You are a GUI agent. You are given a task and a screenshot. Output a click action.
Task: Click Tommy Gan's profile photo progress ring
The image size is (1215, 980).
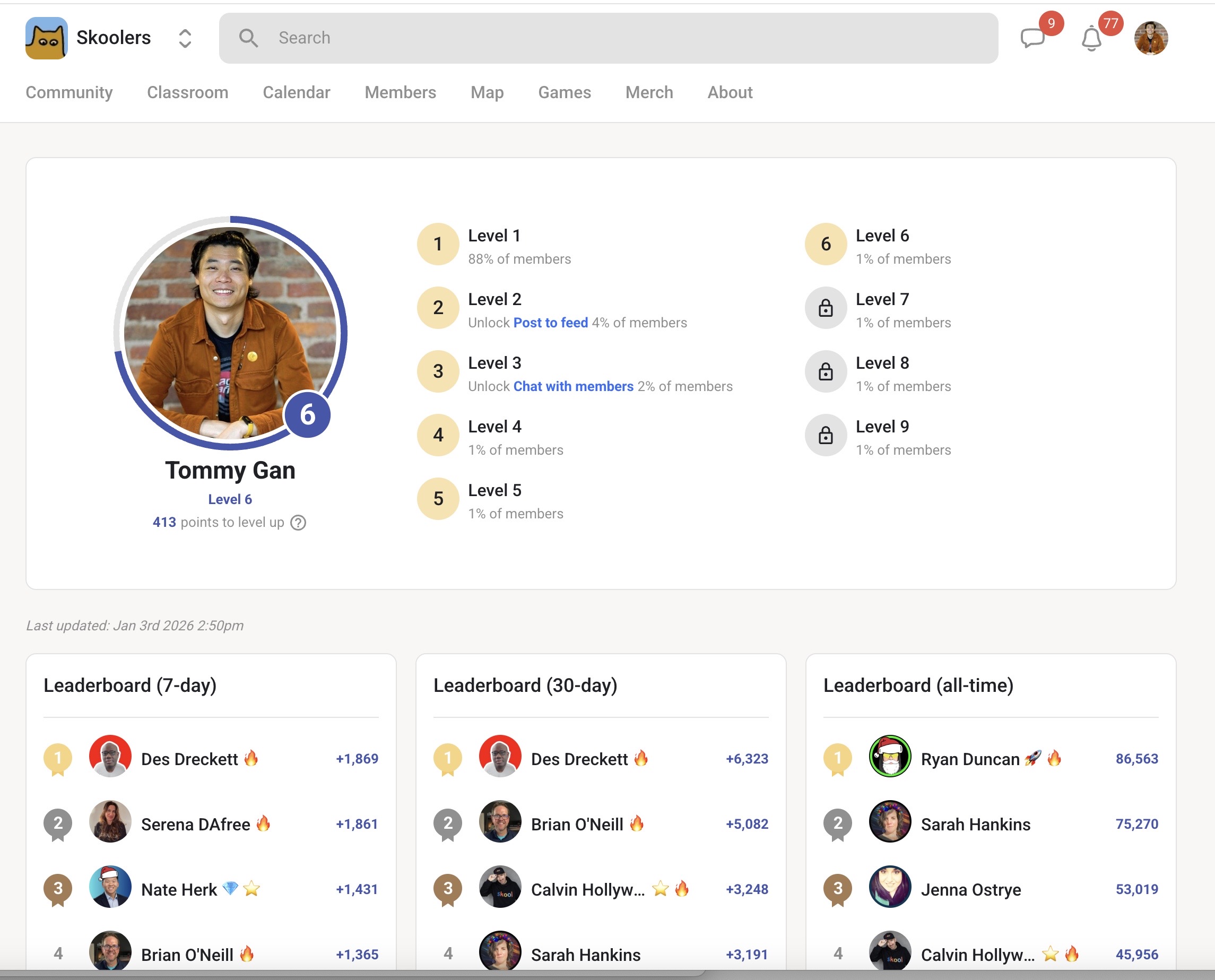click(230, 333)
